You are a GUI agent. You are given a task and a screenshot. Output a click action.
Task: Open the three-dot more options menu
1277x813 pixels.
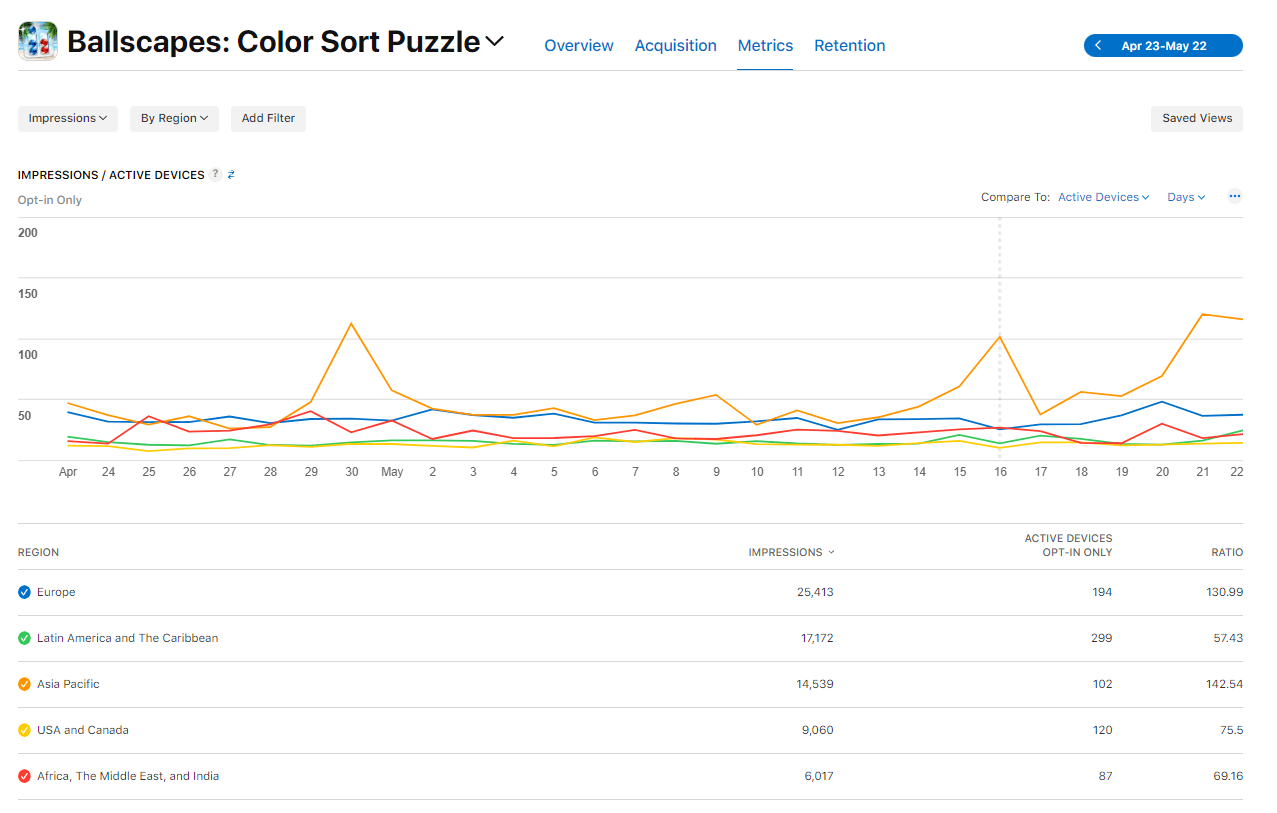click(x=1235, y=197)
